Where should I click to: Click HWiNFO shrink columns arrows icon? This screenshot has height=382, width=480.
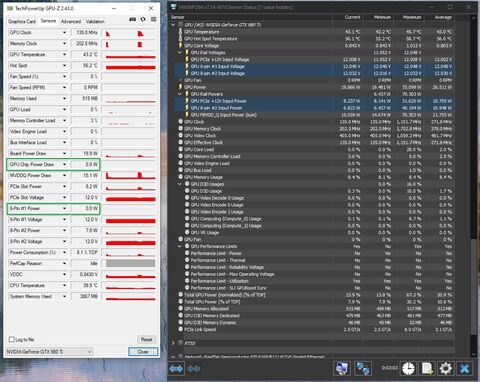click(x=194, y=369)
